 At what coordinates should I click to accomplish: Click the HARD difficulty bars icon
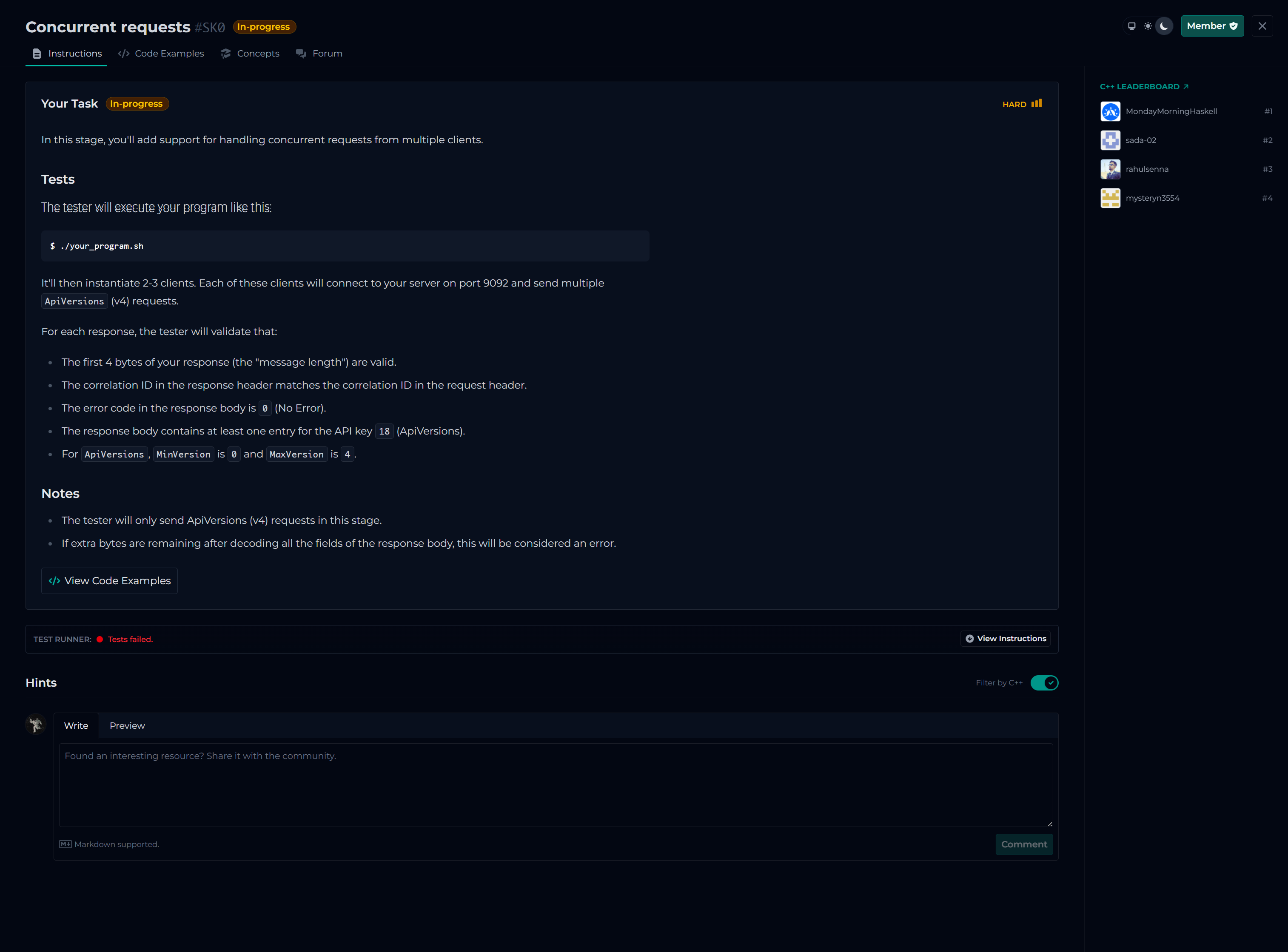1036,104
